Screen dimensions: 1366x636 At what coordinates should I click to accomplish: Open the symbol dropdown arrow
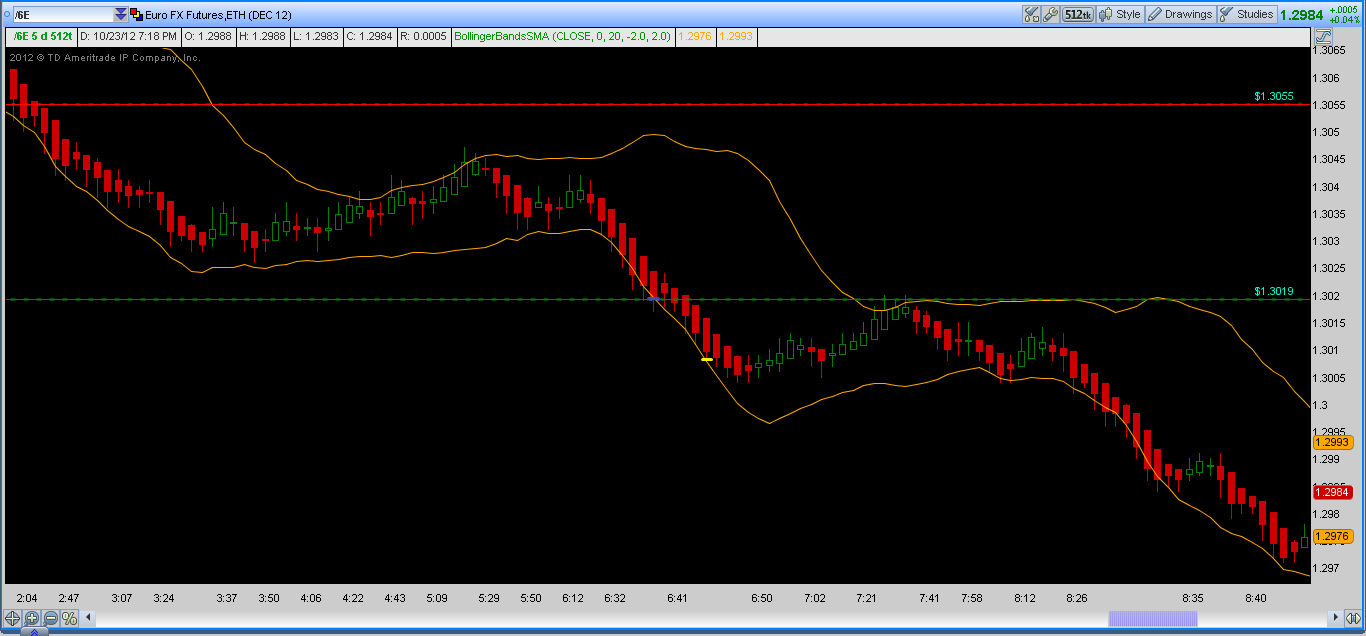121,14
